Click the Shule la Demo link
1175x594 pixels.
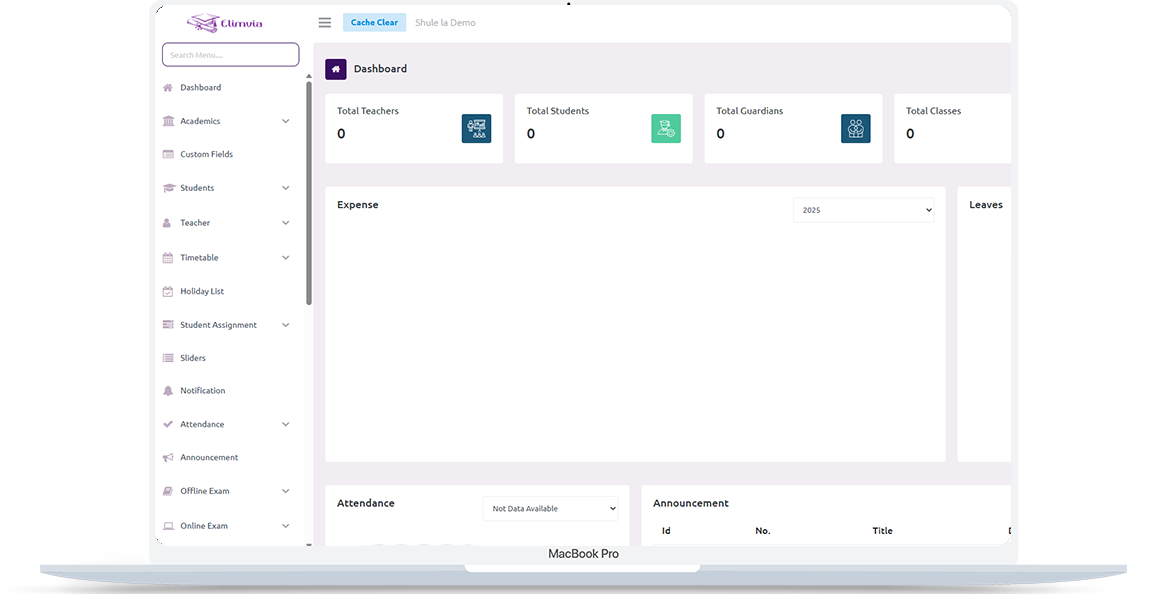(445, 23)
